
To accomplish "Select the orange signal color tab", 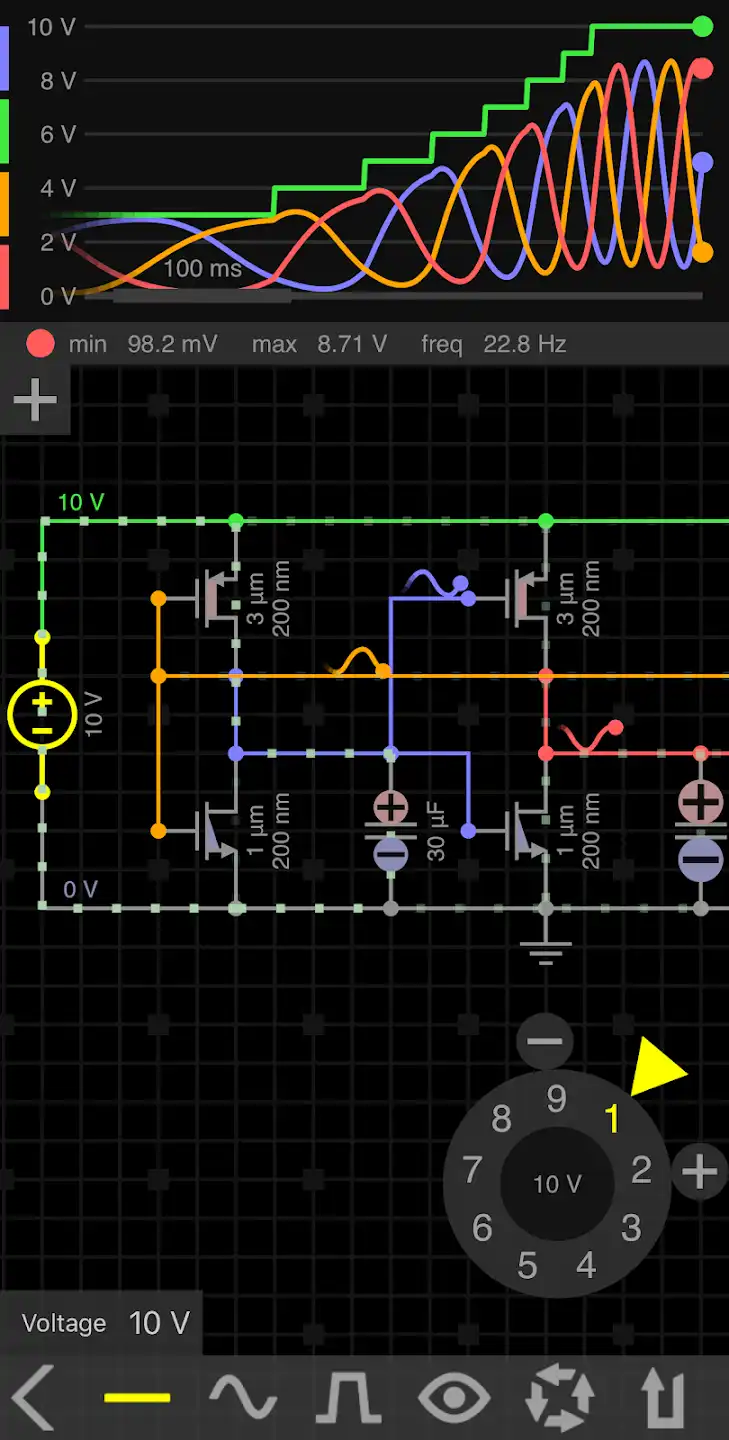I will click(x=4, y=205).
